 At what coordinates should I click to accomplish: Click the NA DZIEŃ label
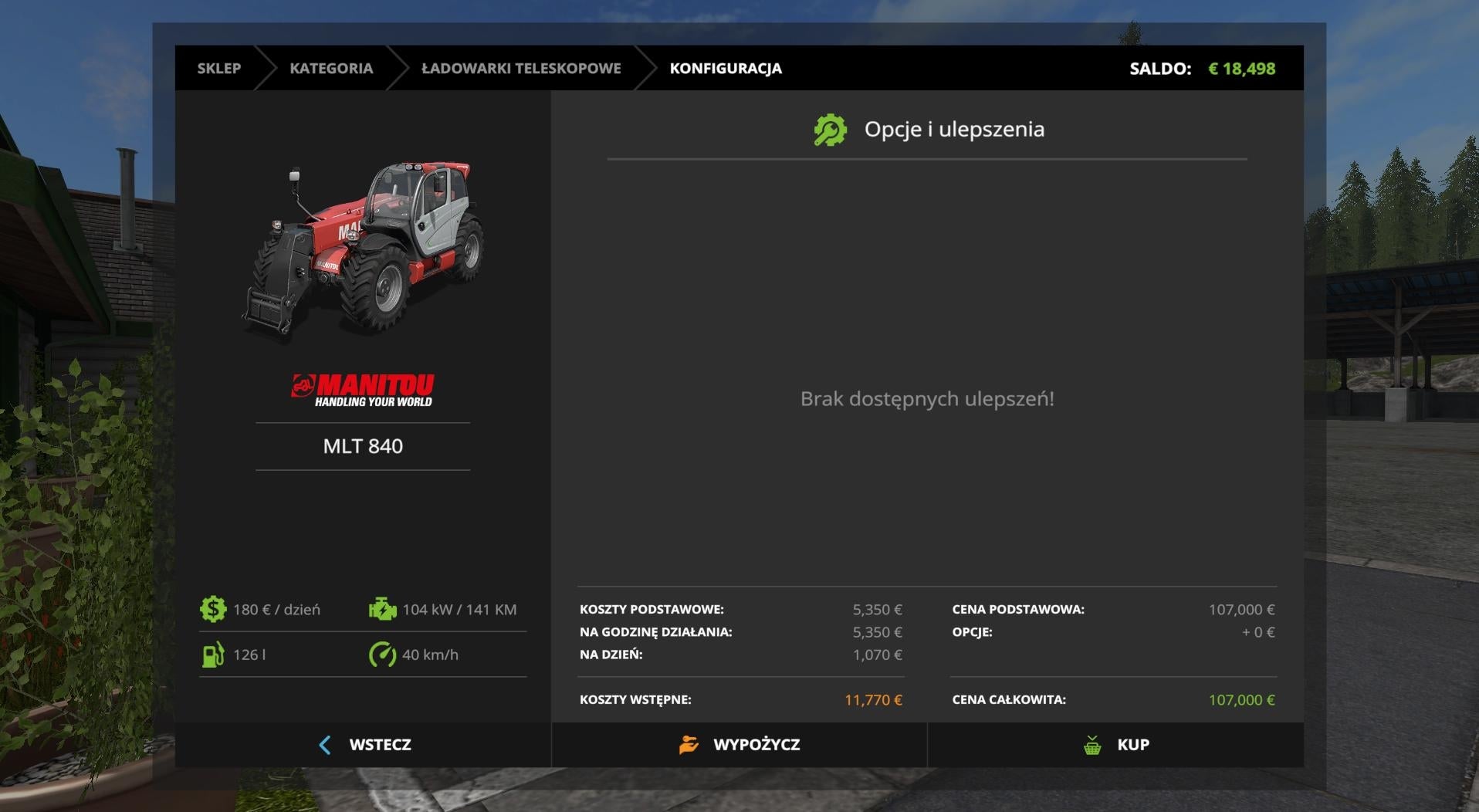(611, 655)
